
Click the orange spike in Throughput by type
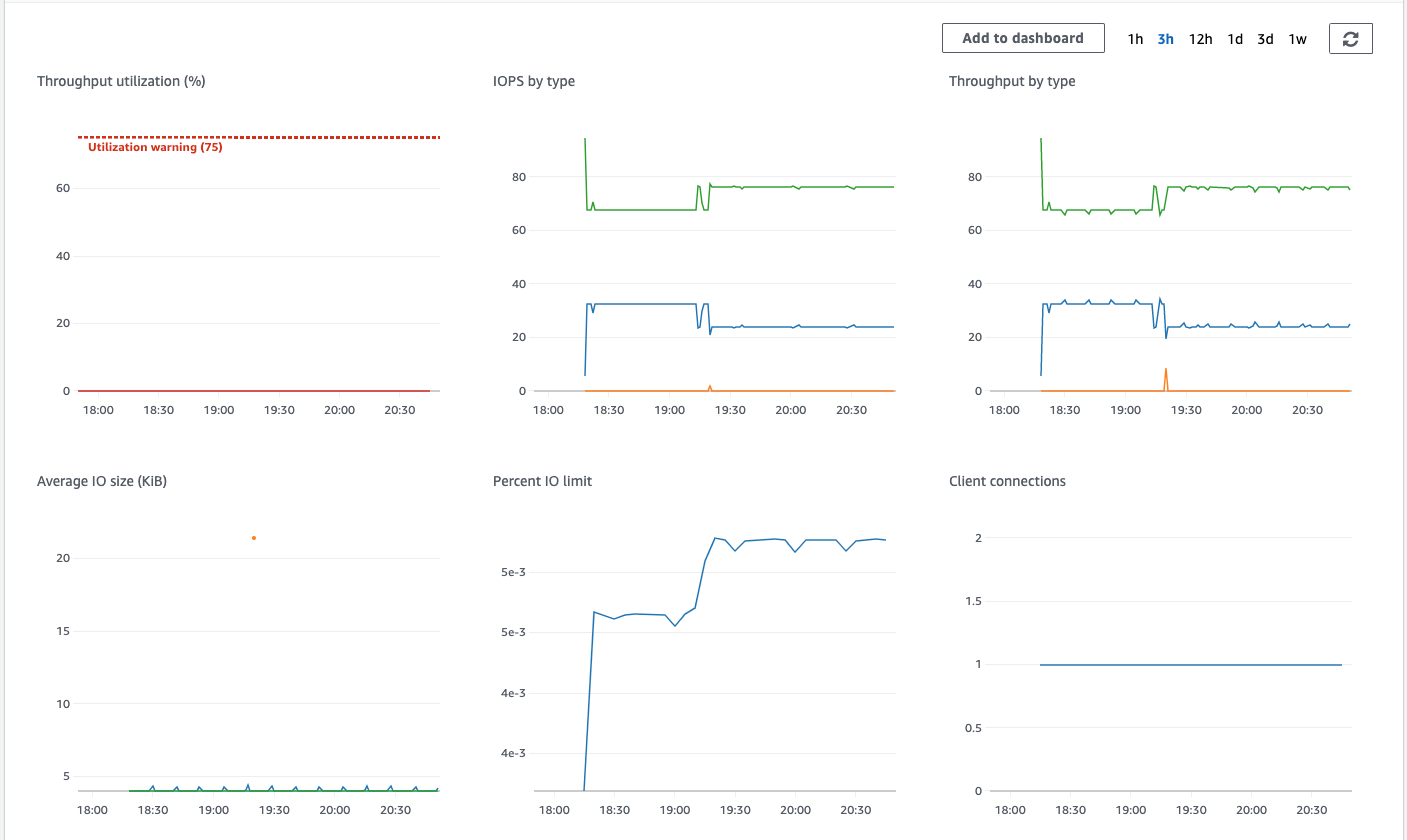(x=1167, y=375)
